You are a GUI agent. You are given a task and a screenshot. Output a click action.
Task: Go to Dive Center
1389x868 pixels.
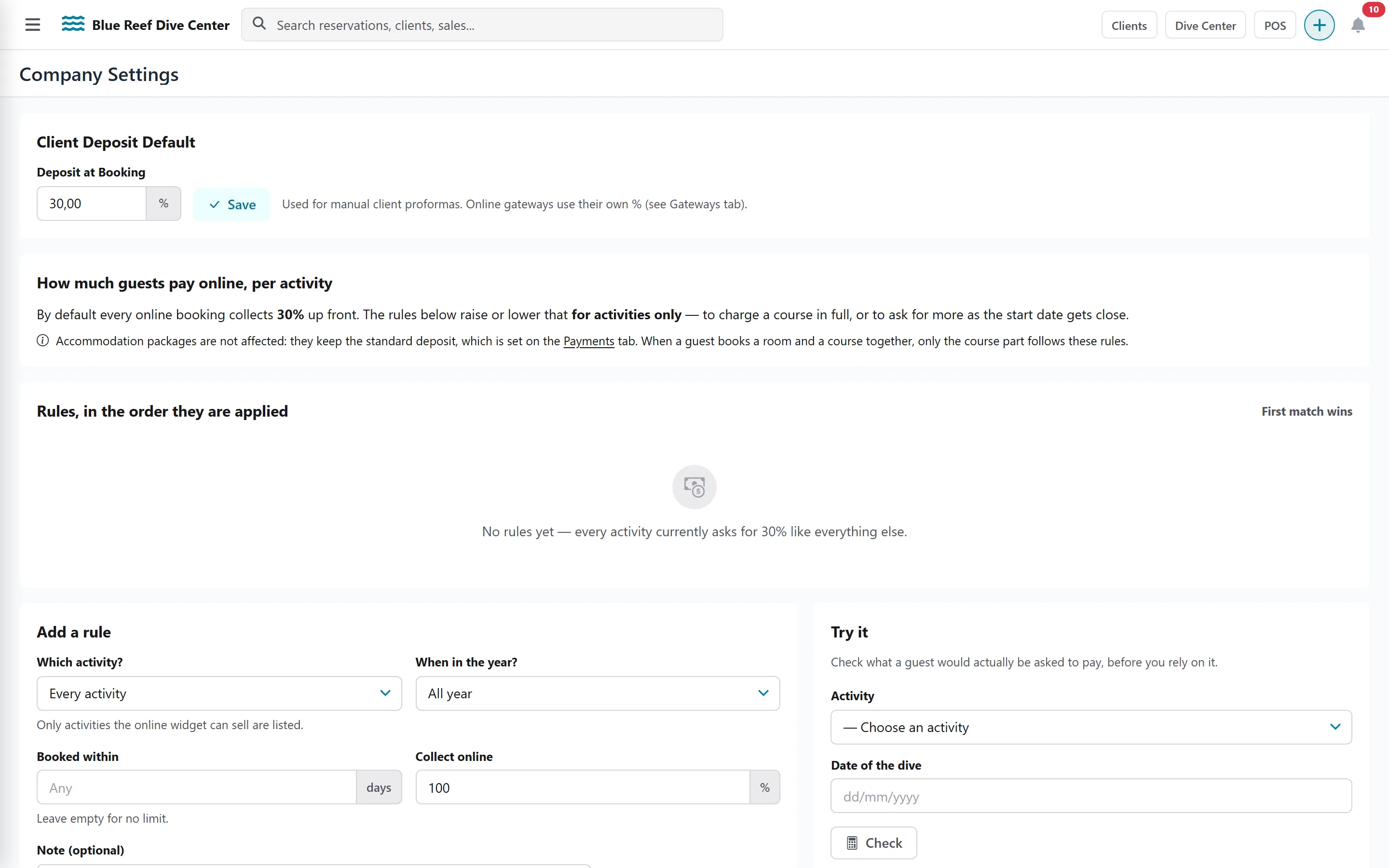[x=1205, y=25]
